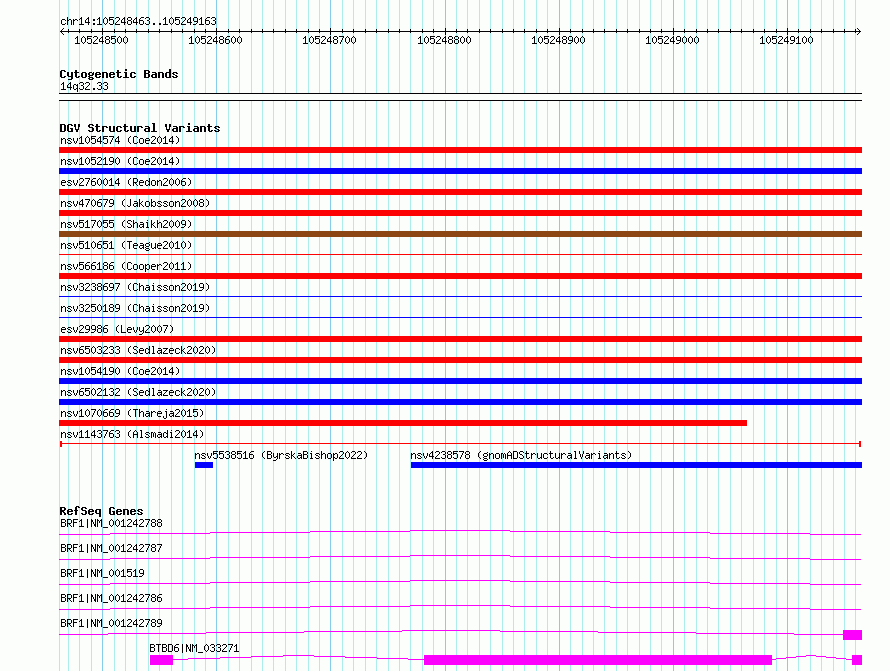Click the ruler's right-end arrow
Image resolution: width=890 pixels, height=671 pixels.
[859, 31]
